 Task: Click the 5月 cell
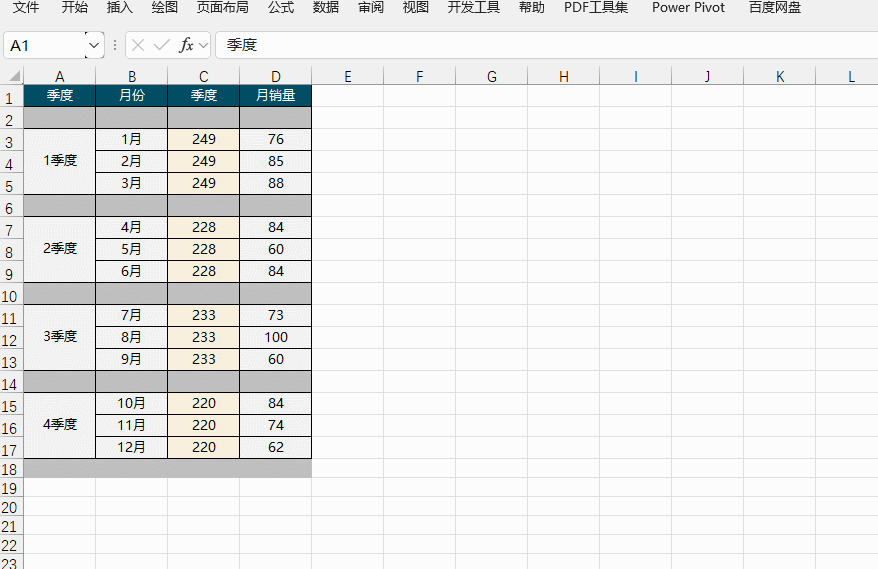pyautogui.click(x=132, y=249)
